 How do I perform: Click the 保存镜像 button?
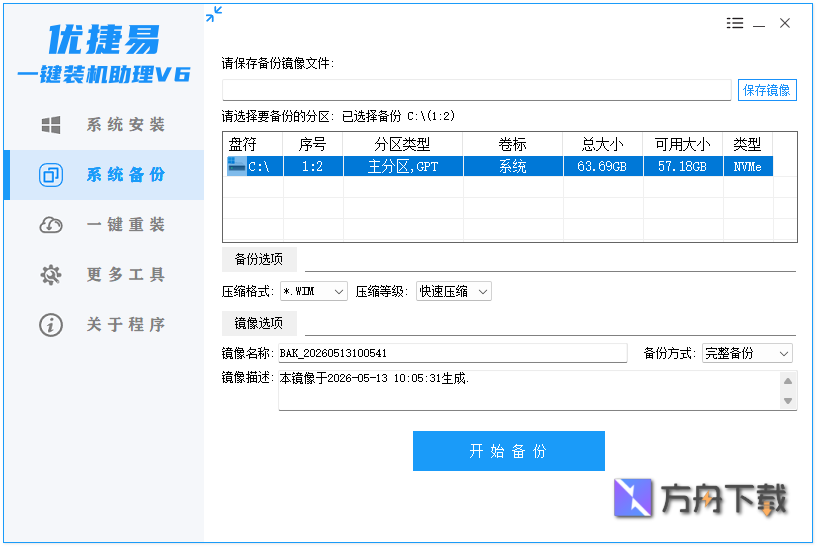pyautogui.click(x=767, y=90)
